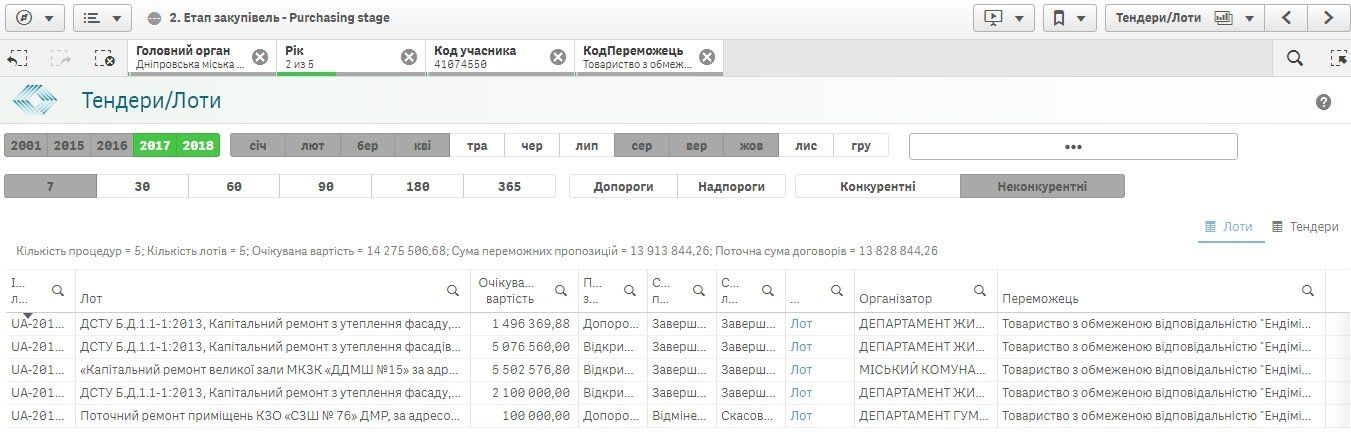1351x446 pixels.
Task: Remove the Рік selection
Action: (x=409, y=57)
